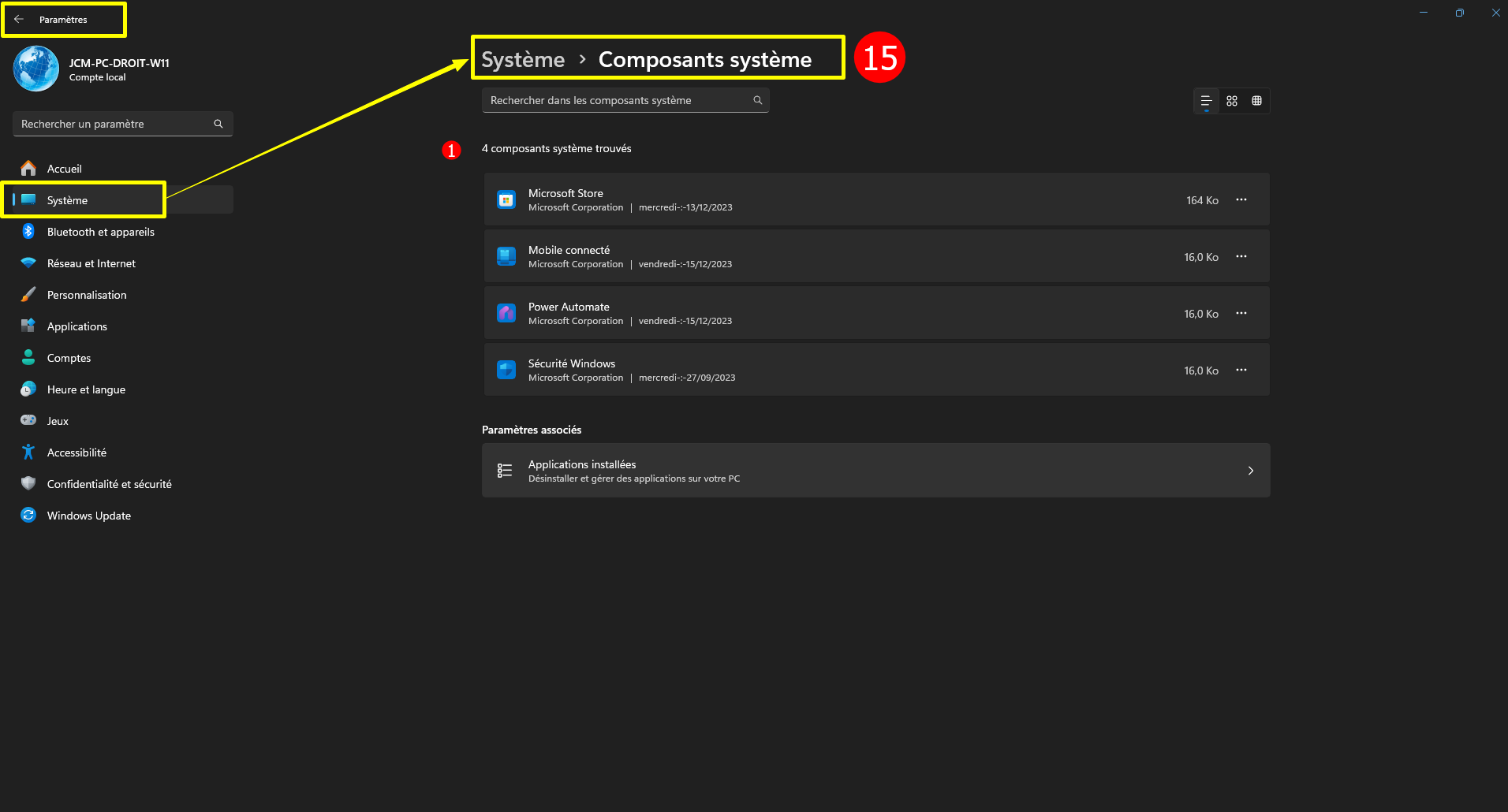Open the Jeux settings
1508x812 pixels.
pos(123,421)
